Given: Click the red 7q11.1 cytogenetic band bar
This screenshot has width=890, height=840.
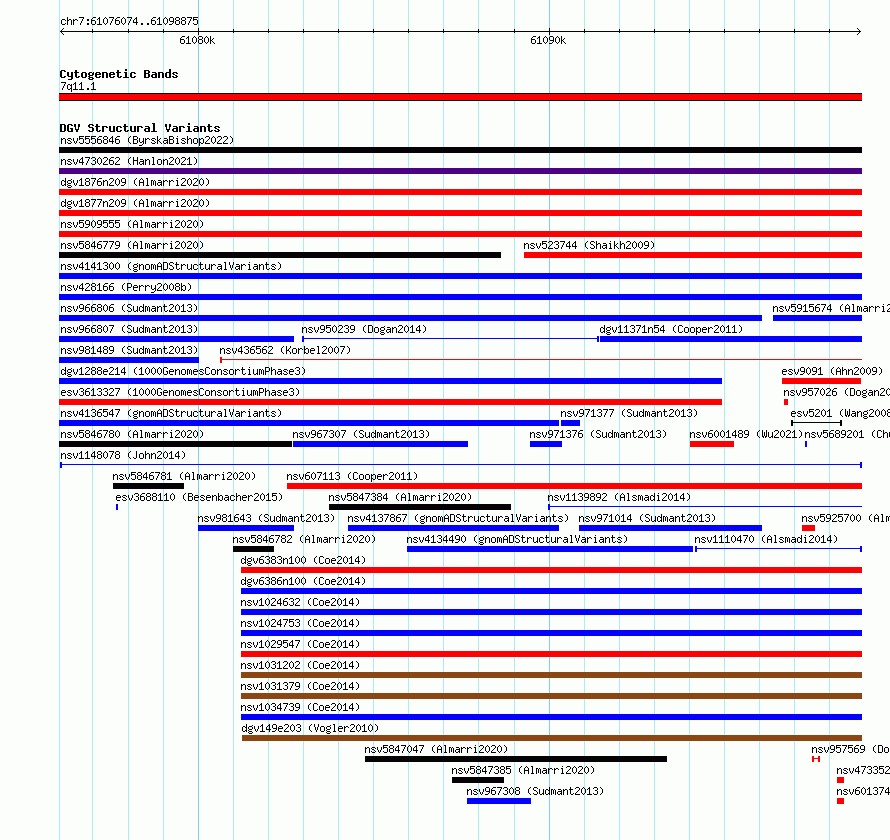Looking at the screenshot, I should (x=460, y=97).
